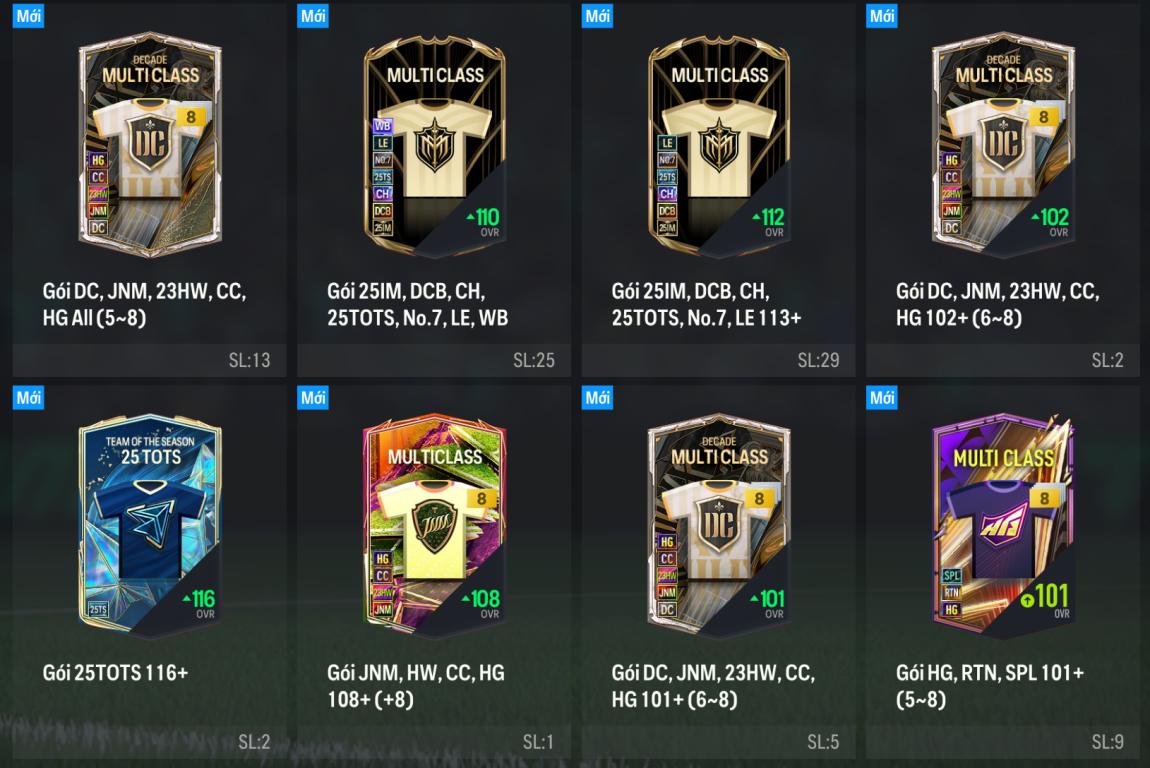Click the SPL class icon on the purple card
1150x768 pixels.
tap(951, 576)
